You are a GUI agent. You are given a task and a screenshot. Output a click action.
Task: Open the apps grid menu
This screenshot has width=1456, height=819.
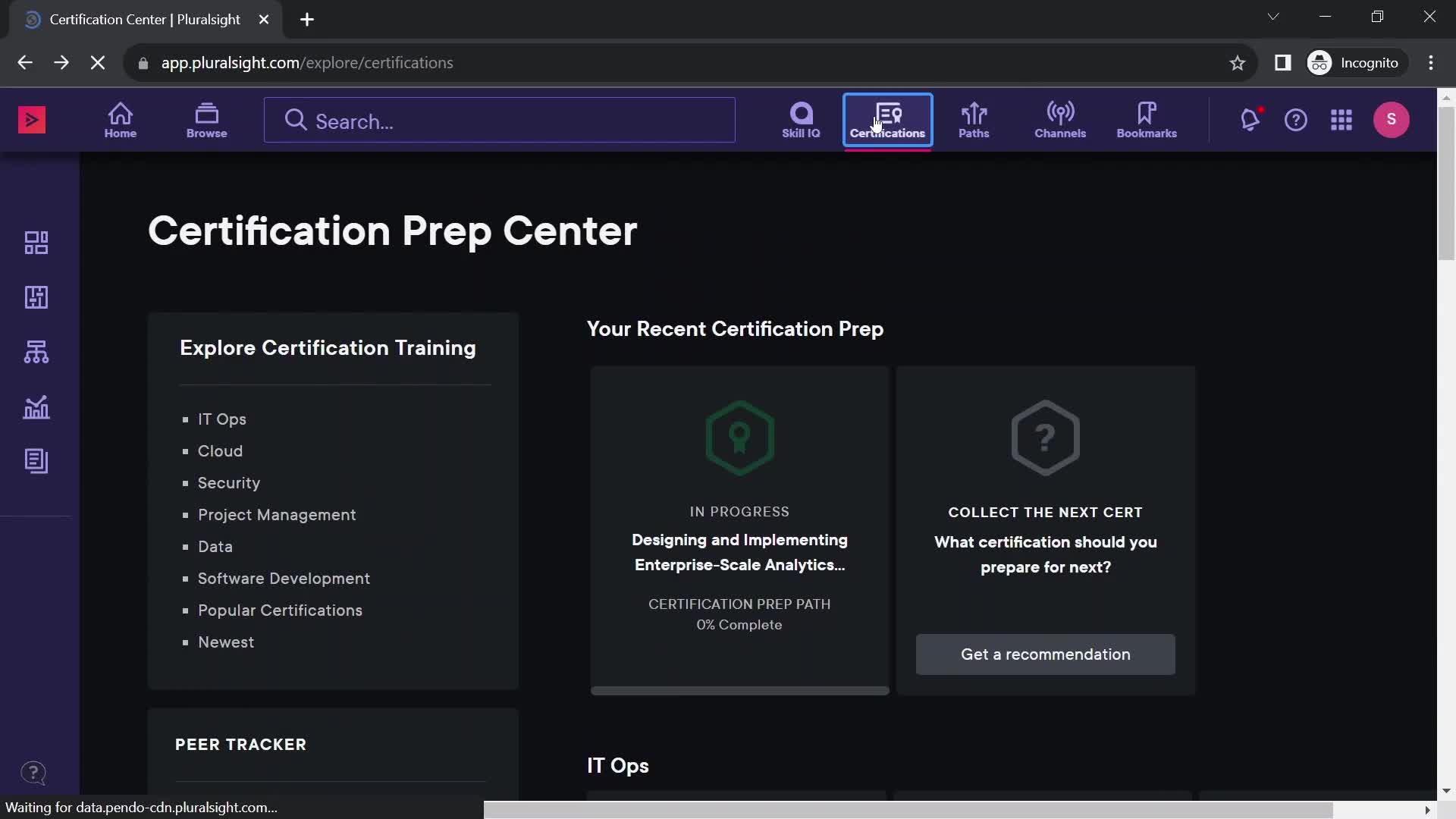tap(1341, 120)
